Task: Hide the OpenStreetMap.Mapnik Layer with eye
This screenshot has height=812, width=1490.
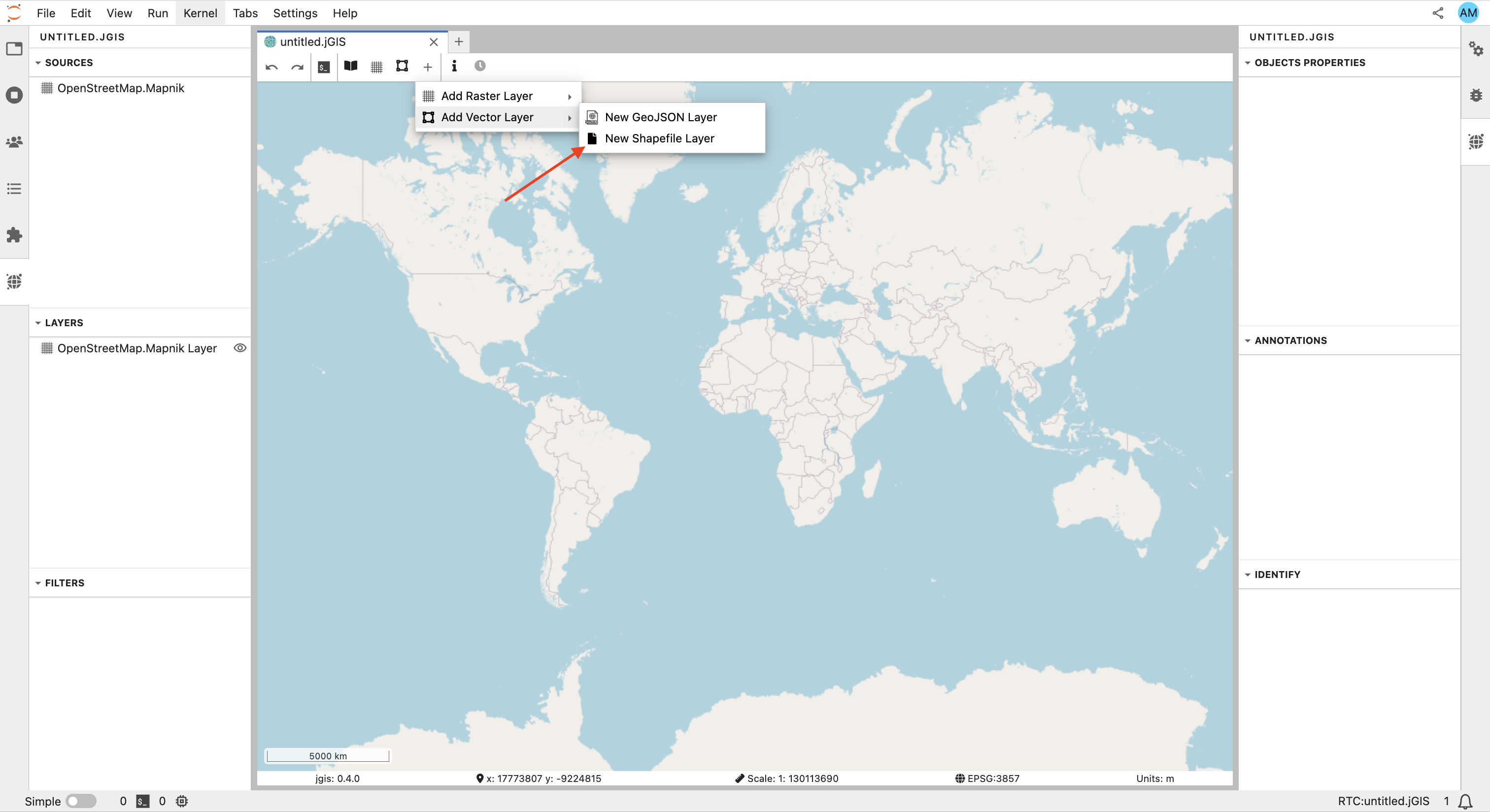Action: (x=239, y=347)
